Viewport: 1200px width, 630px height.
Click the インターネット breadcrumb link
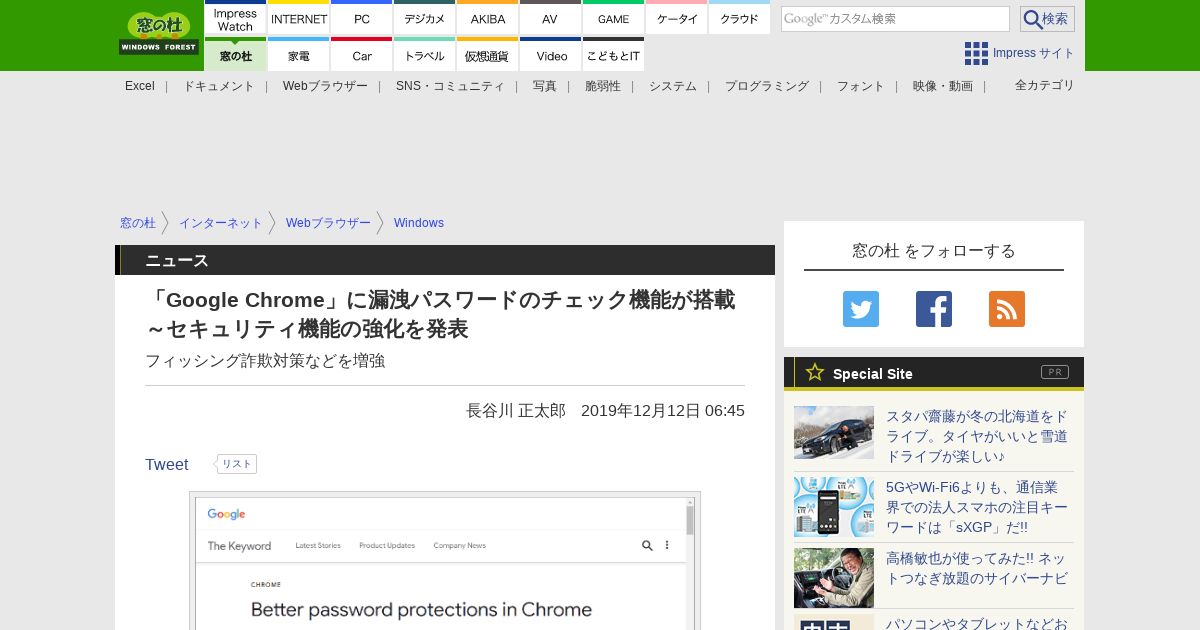pyautogui.click(x=221, y=223)
